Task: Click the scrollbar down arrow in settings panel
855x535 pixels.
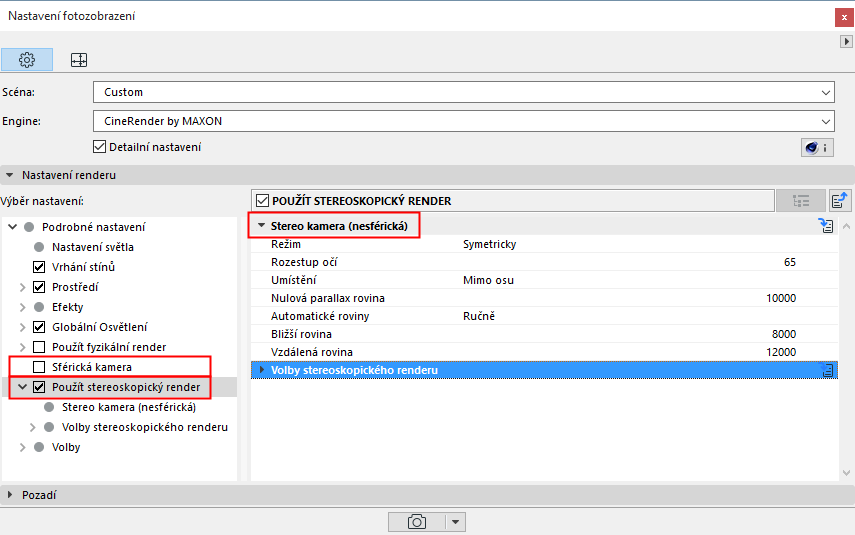Action: click(846, 473)
